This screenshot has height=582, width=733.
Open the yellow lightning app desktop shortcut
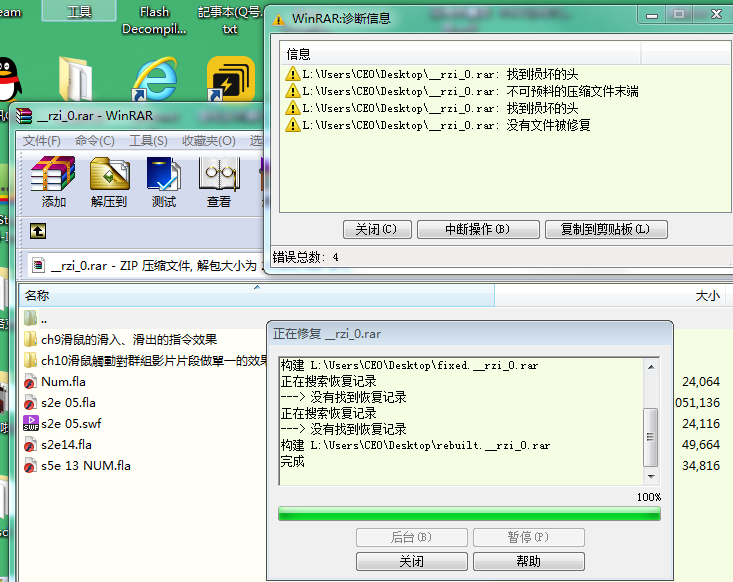(231, 79)
